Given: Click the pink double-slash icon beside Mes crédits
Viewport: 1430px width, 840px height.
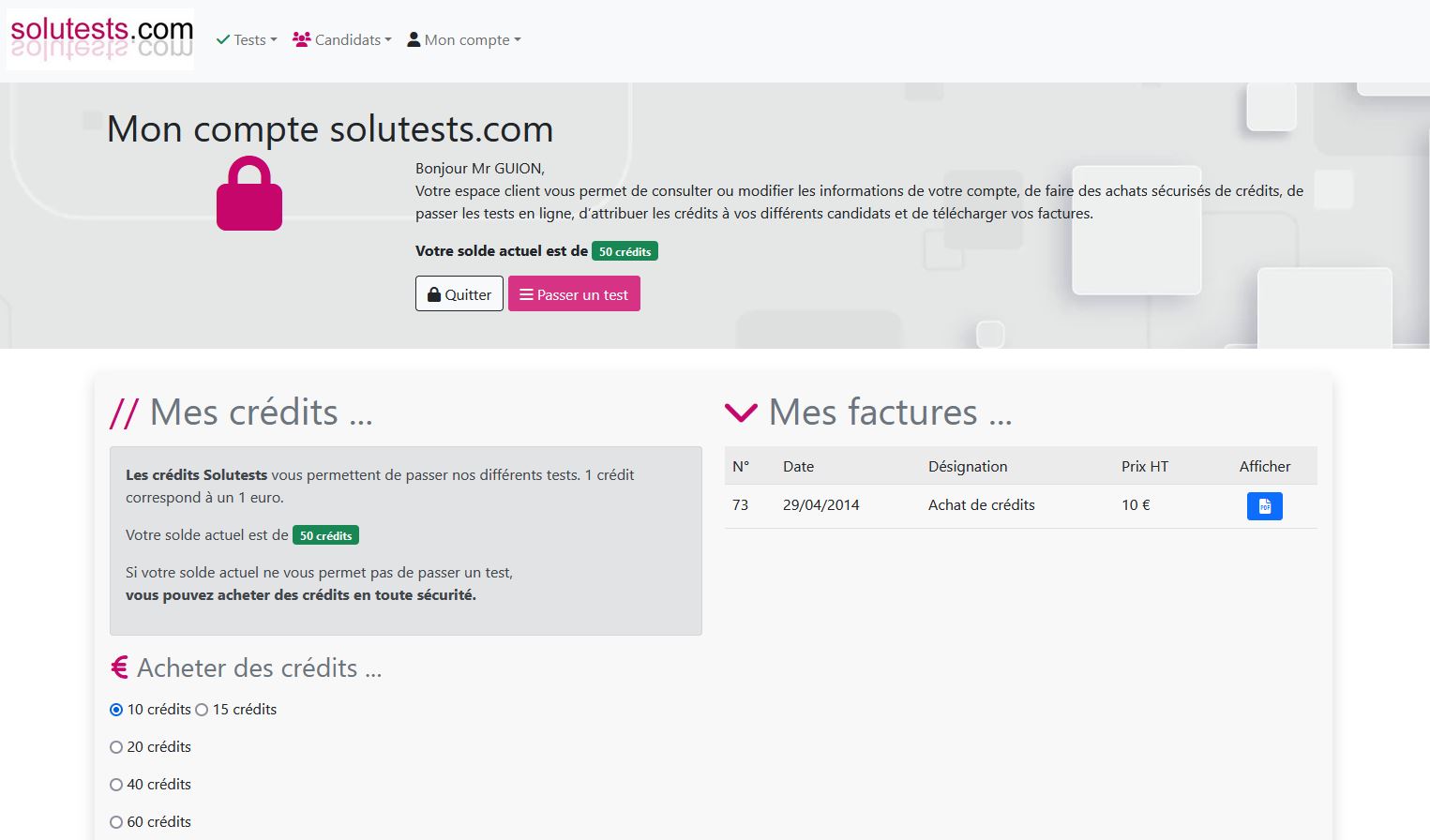Looking at the screenshot, I should [x=124, y=412].
